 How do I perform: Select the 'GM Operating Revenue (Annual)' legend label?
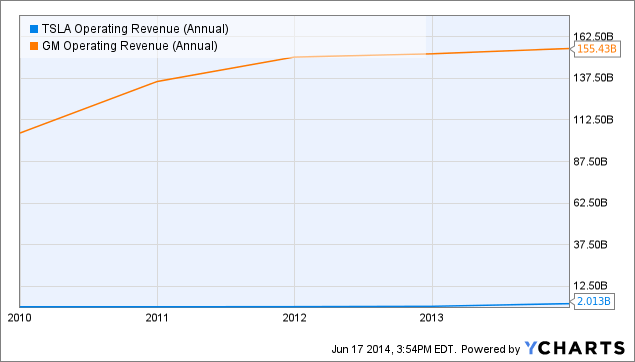coord(130,46)
